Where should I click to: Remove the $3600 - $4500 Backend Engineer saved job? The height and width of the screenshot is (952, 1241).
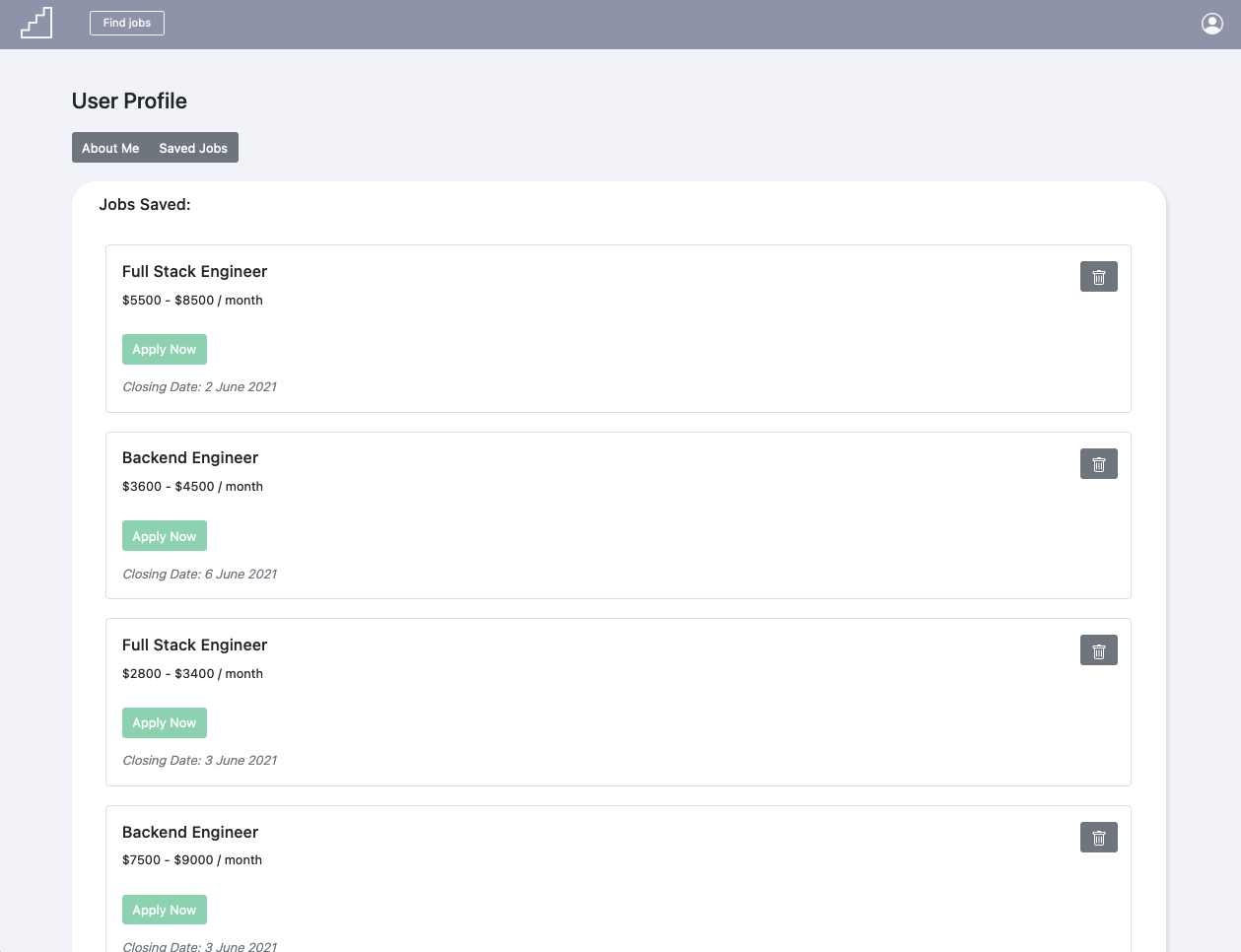point(1099,464)
